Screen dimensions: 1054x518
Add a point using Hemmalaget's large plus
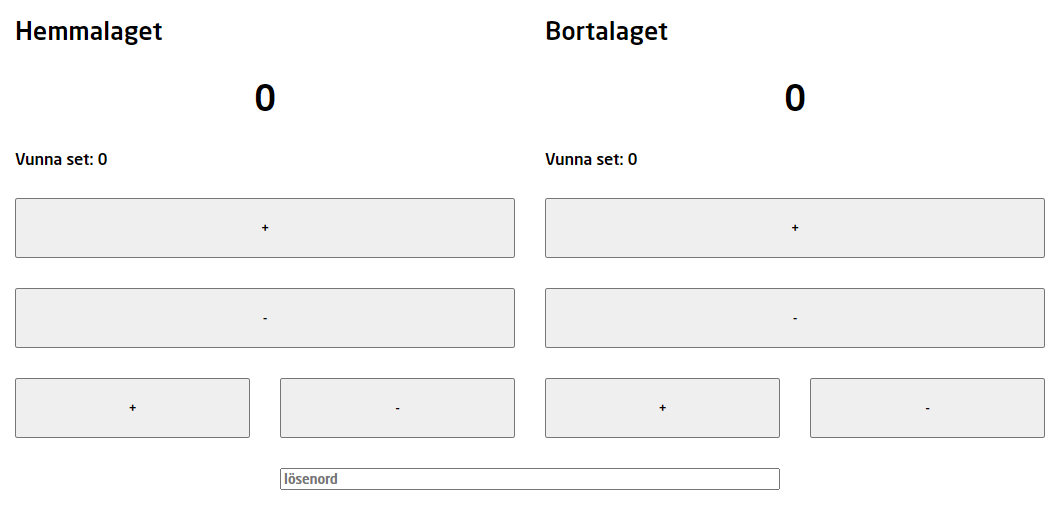coord(265,228)
